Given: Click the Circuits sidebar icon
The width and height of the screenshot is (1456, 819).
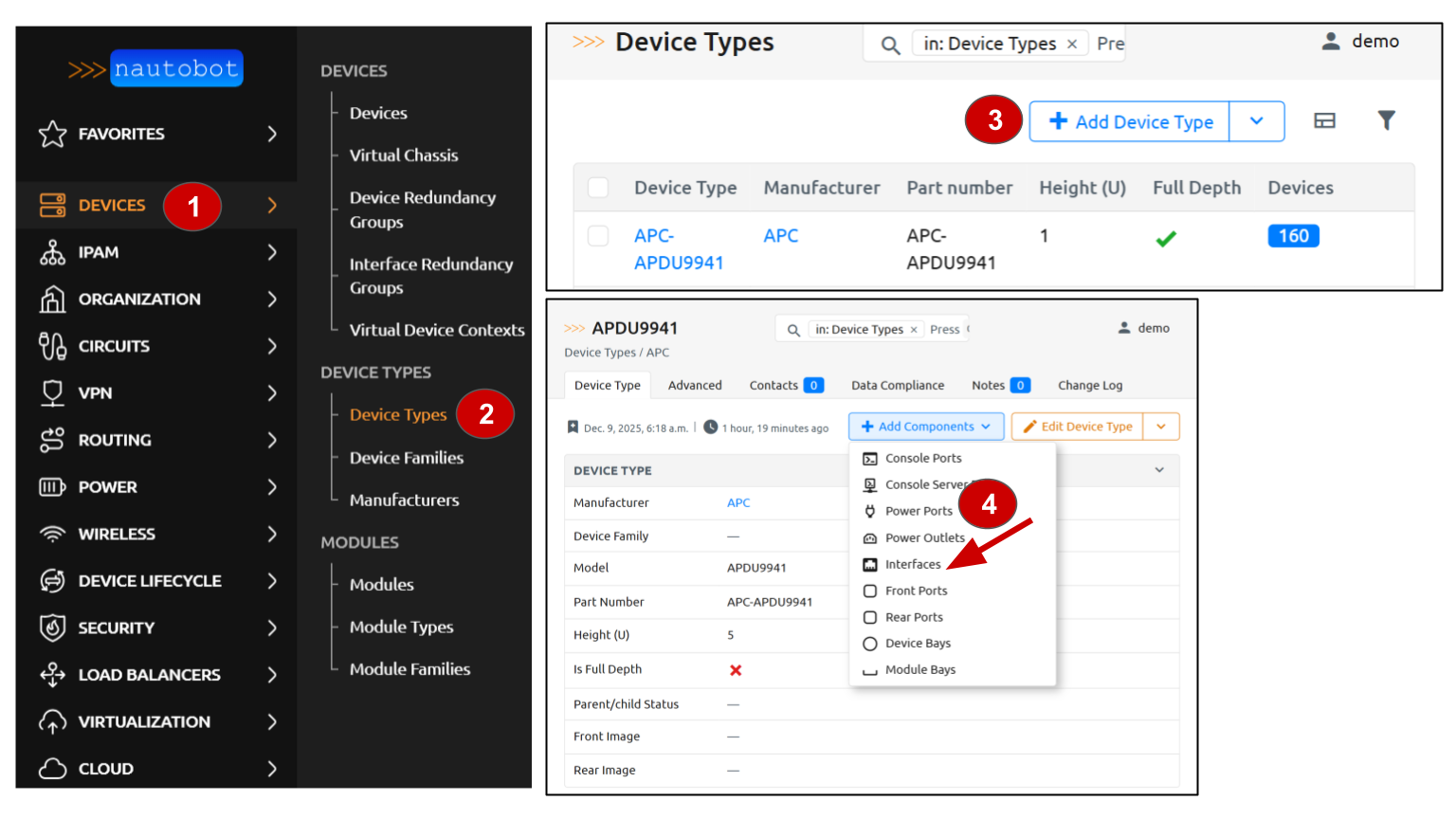Looking at the screenshot, I should tap(52, 345).
